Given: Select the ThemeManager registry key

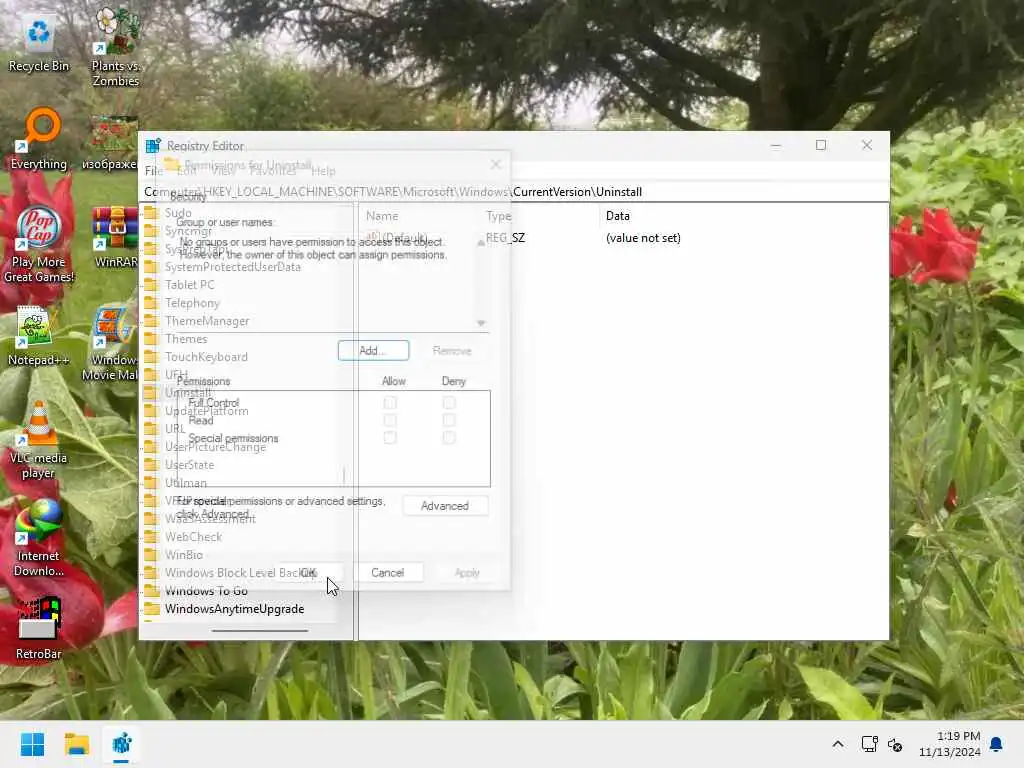Looking at the screenshot, I should coord(207,321).
